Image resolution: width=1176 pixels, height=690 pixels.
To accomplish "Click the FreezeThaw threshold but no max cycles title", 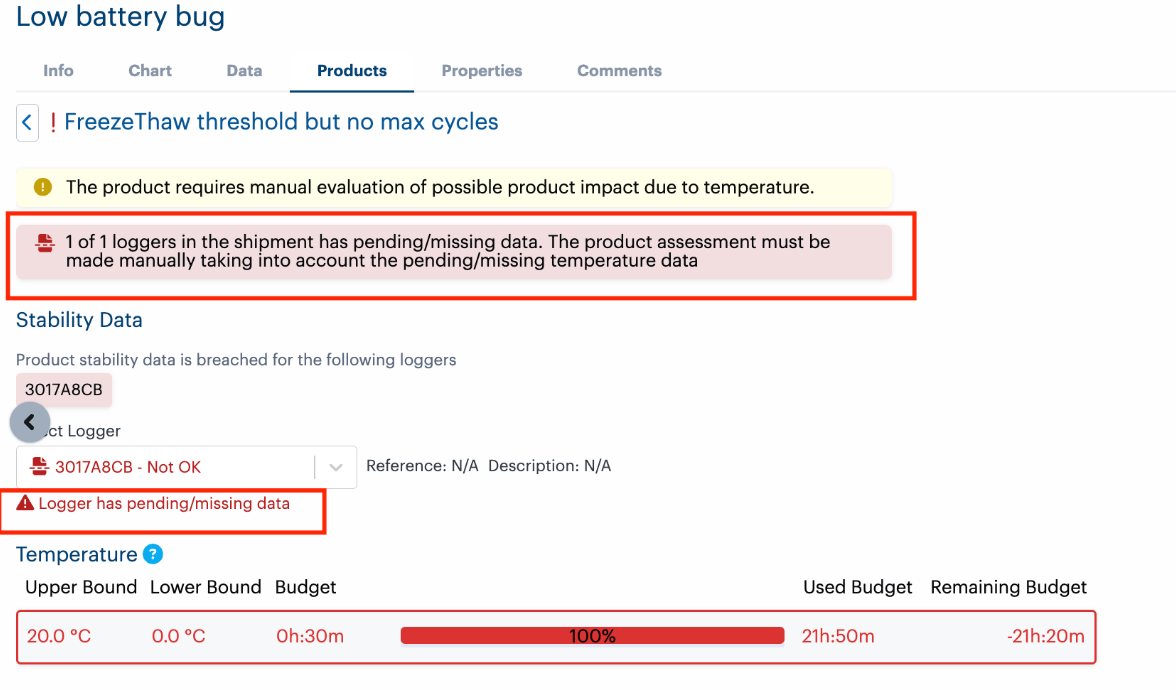I will click(281, 122).
